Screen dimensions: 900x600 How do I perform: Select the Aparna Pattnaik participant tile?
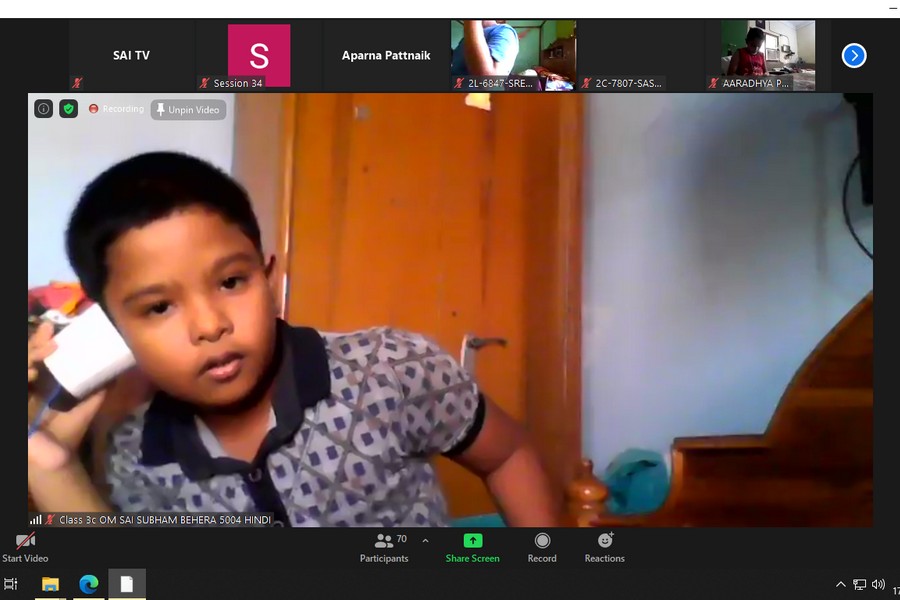[386, 56]
